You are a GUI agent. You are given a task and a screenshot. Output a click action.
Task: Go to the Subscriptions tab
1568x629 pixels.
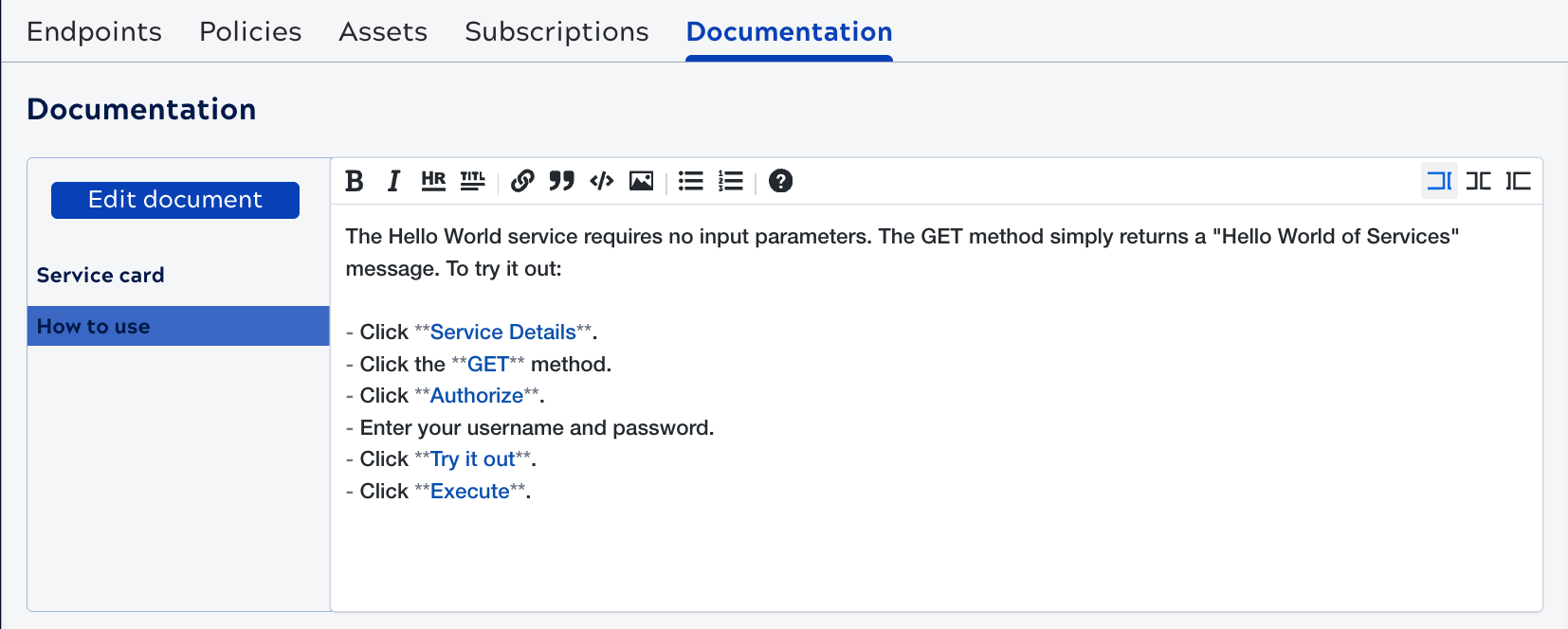556,32
